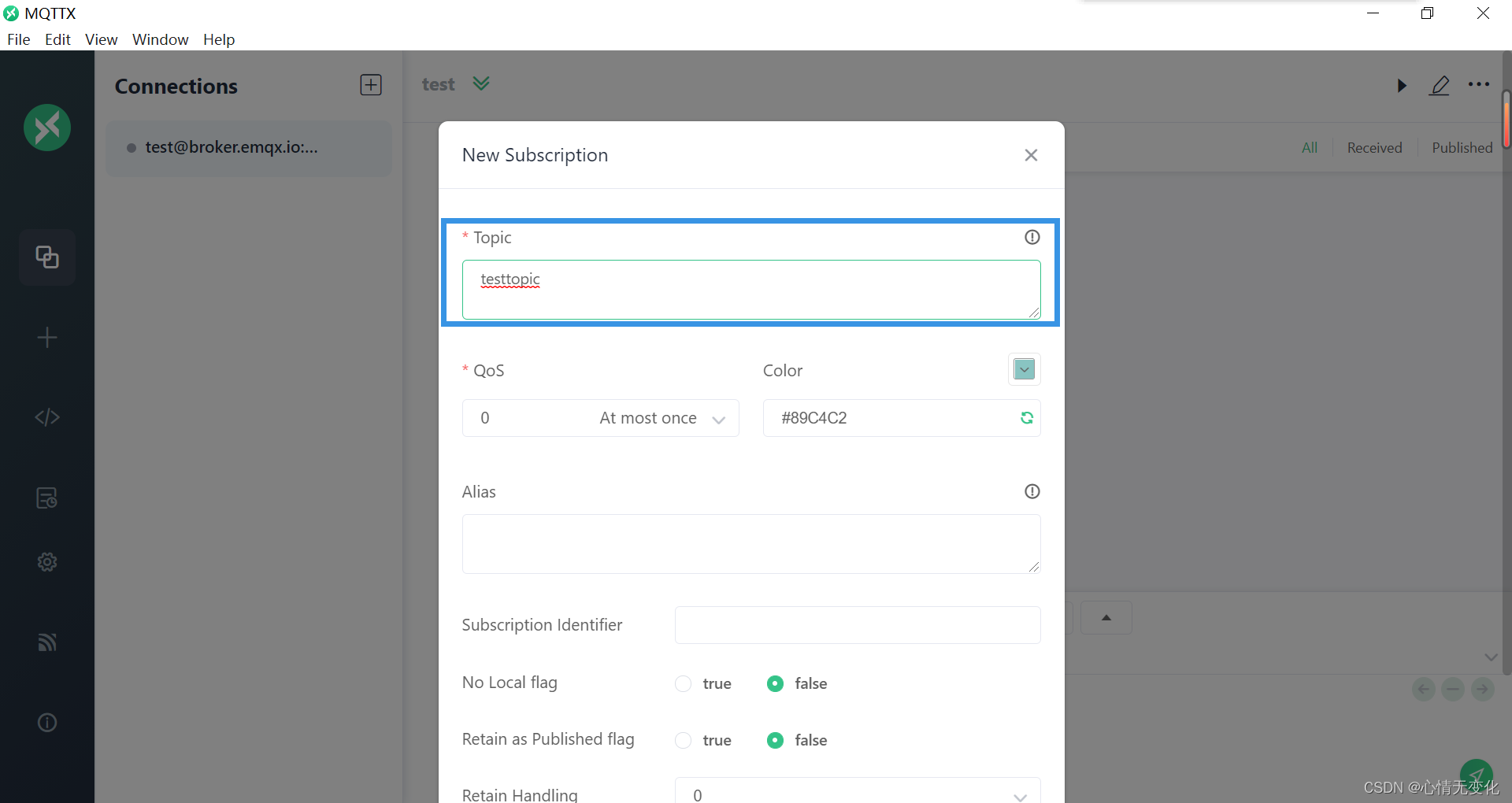
Task: Open the Log page icon in sidebar
Action: tap(47, 498)
